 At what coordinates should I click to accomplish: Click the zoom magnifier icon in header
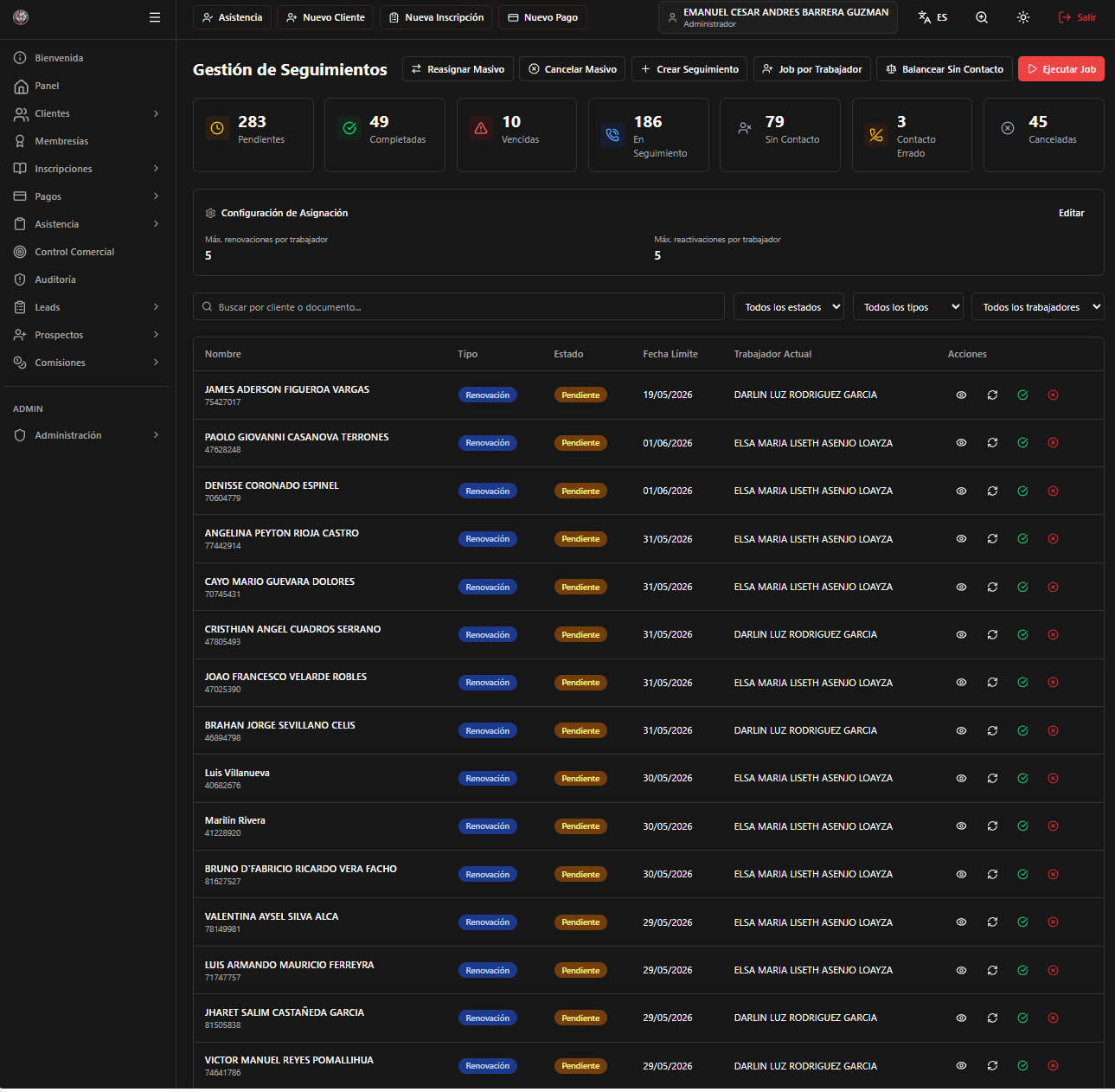tap(982, 17)
